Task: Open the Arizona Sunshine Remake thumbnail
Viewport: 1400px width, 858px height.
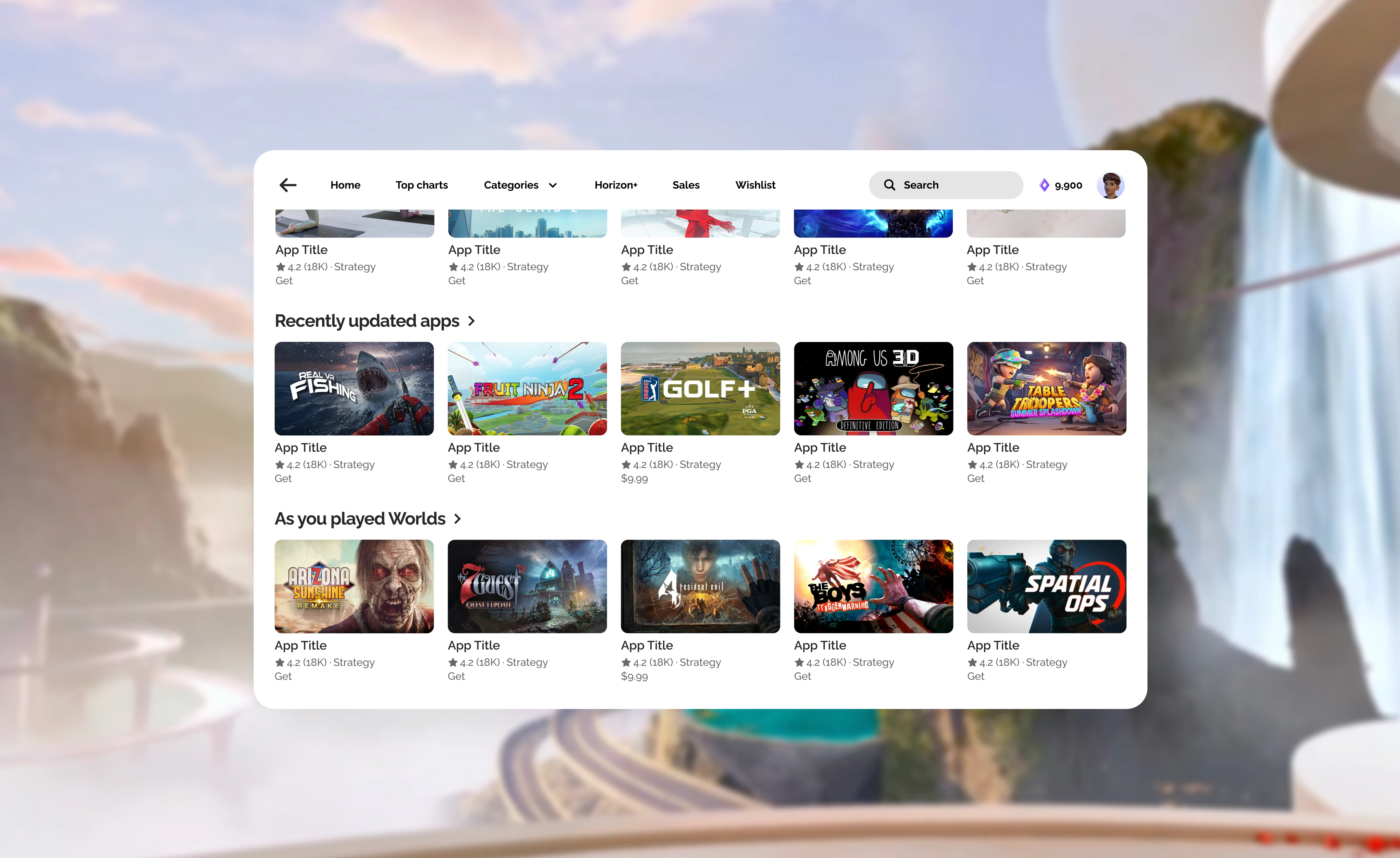Action: click(x=354, y=586)
